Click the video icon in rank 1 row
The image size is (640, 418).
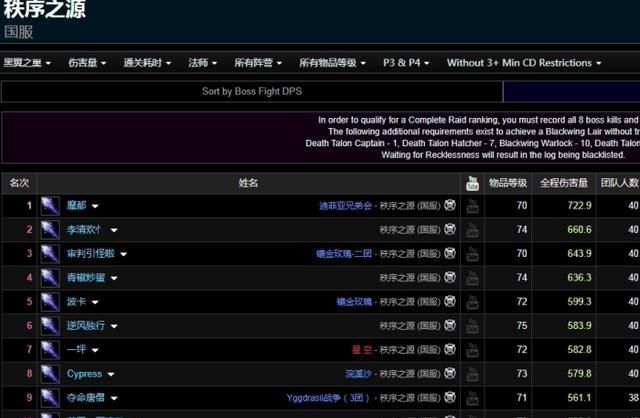(x=472, y=206)
